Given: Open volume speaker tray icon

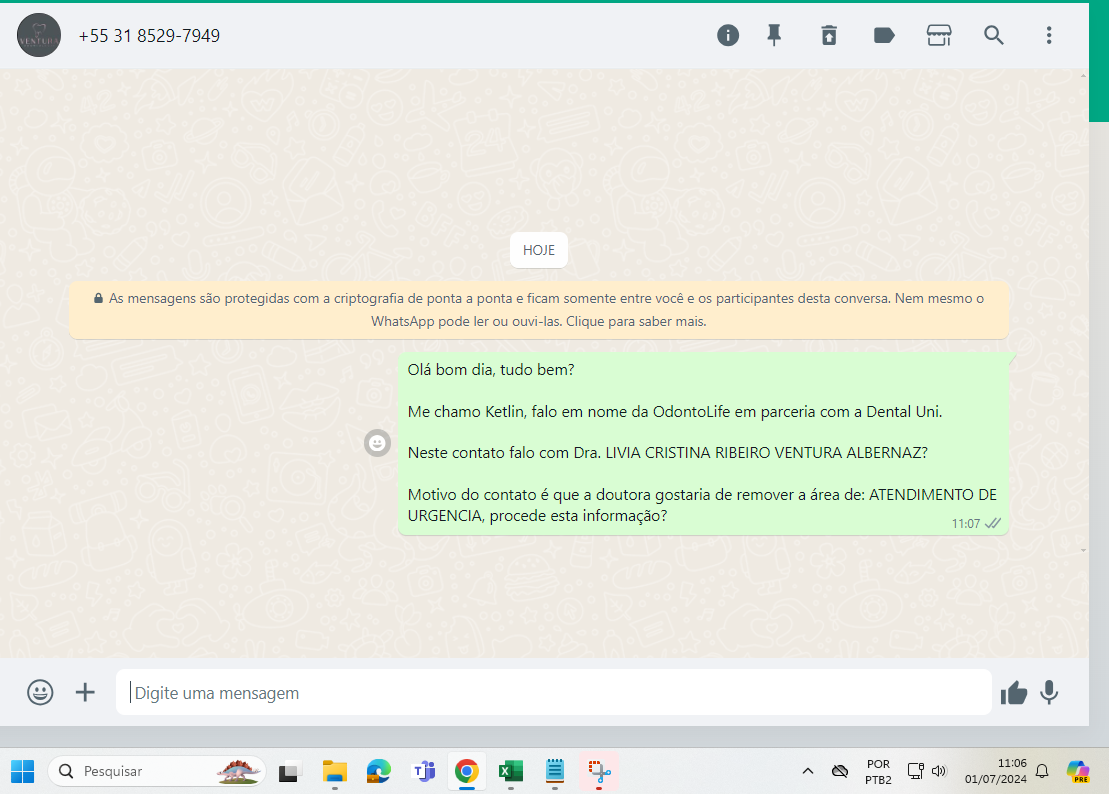Looking at the screenshot, I should [939, 771].
